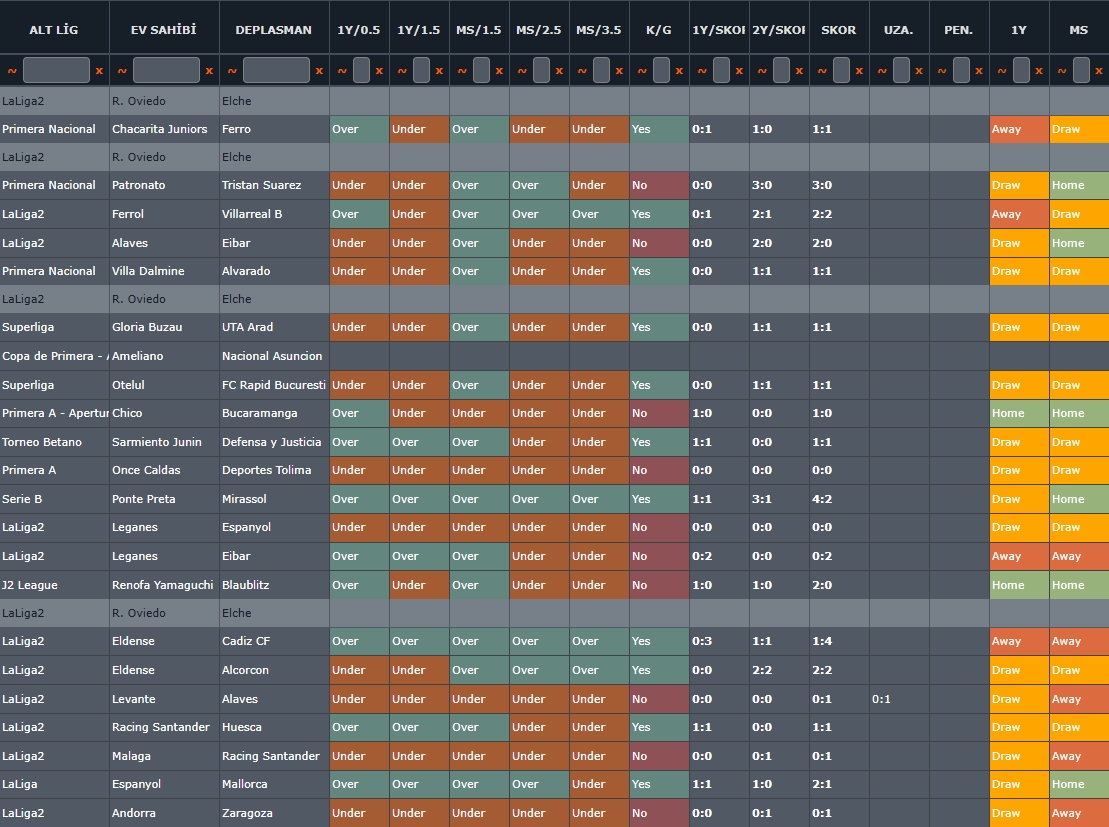Image resolution: width=1109 pixels, height=827 pixels.
Task: Select the Tristan Suarez away team cell
Action: [x=274, y=185]
